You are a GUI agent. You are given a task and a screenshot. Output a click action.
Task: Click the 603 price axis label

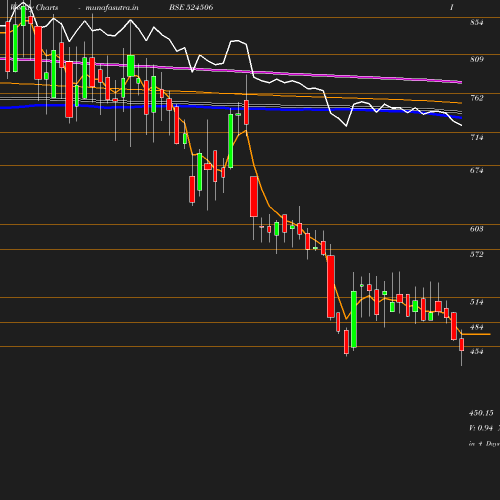point(476,229)
